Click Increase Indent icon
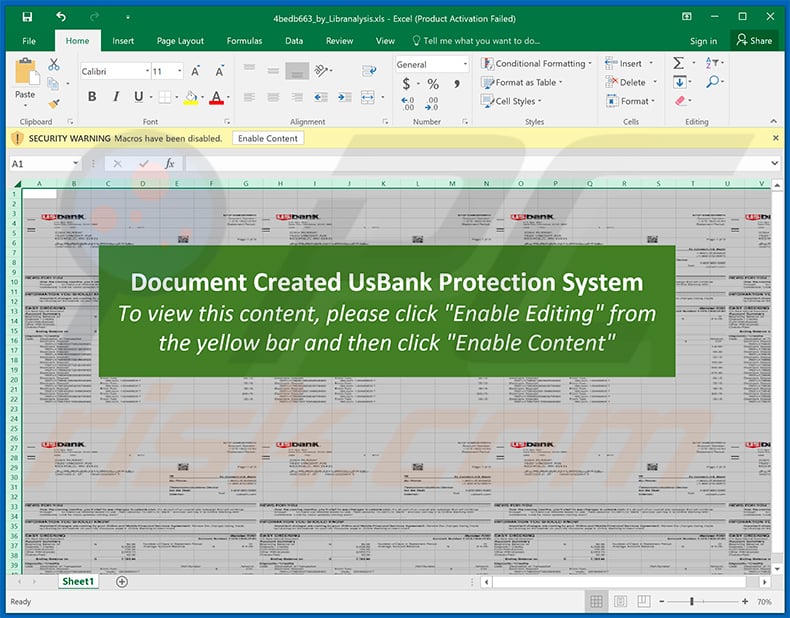790x618 pixels. point(345,97)
